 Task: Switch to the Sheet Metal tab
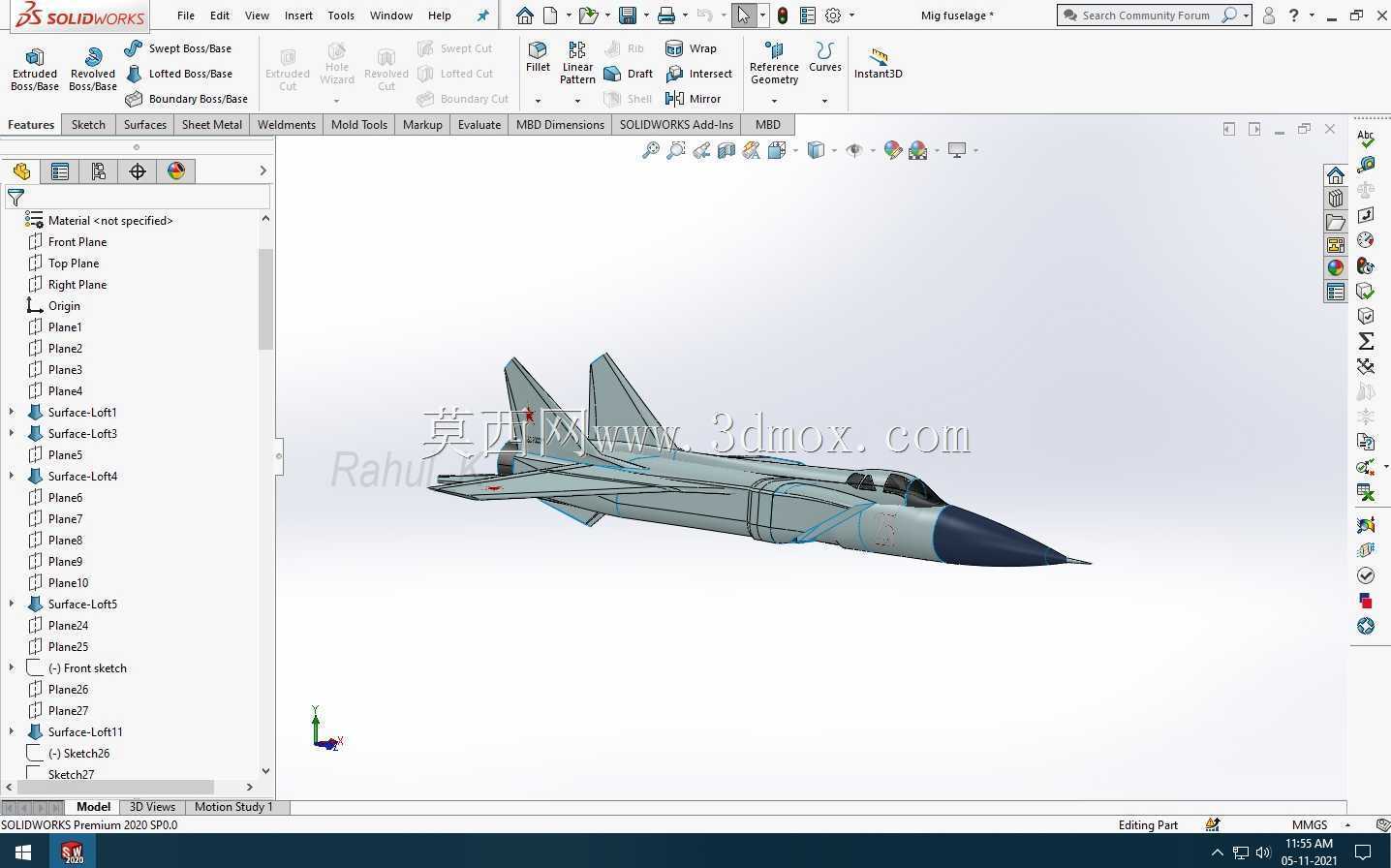(x=212, y=125)
